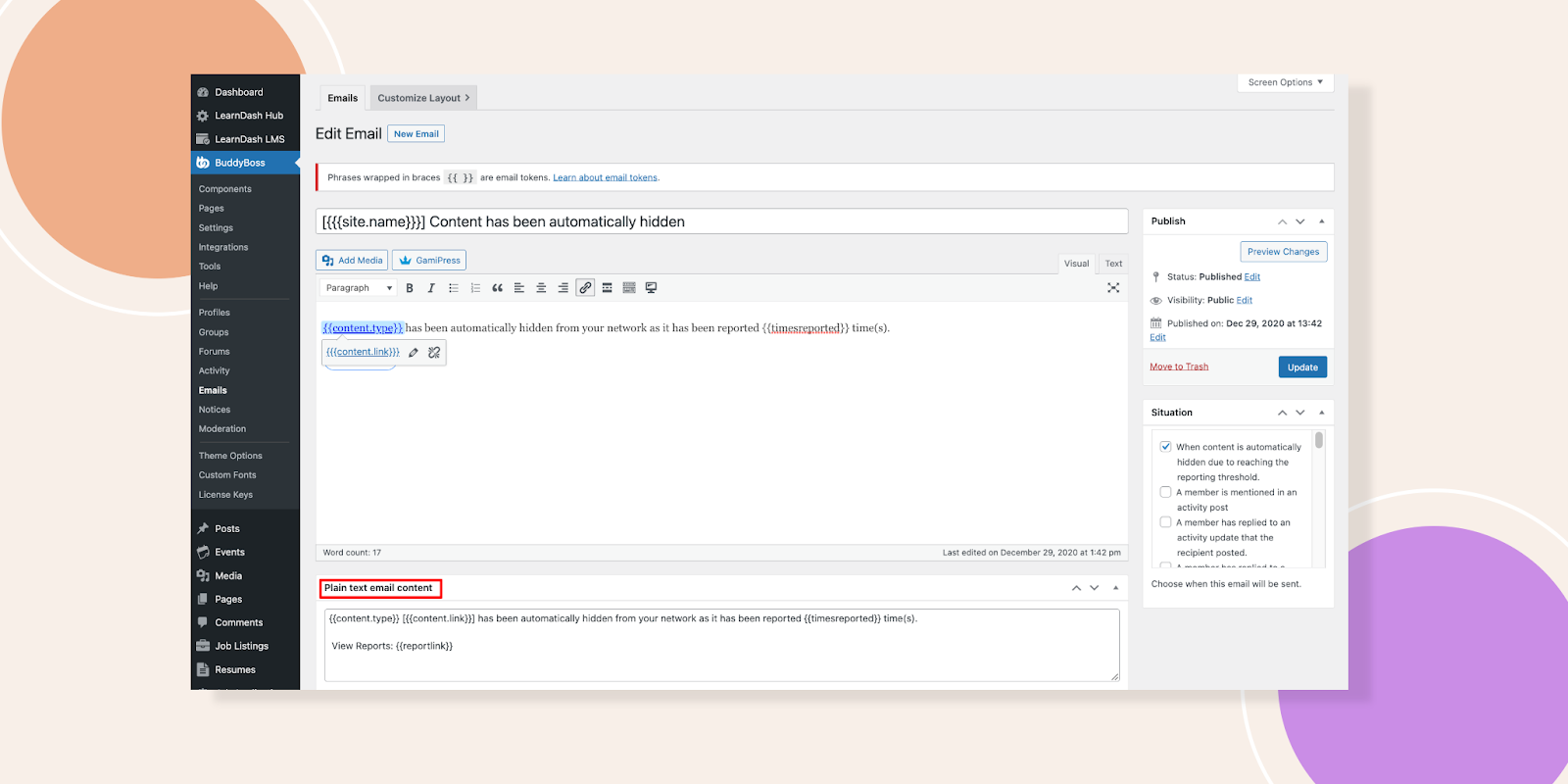Open 'Learn about email tokens' link
Screen dimensions: 1568x784
[x=605, y=178]
